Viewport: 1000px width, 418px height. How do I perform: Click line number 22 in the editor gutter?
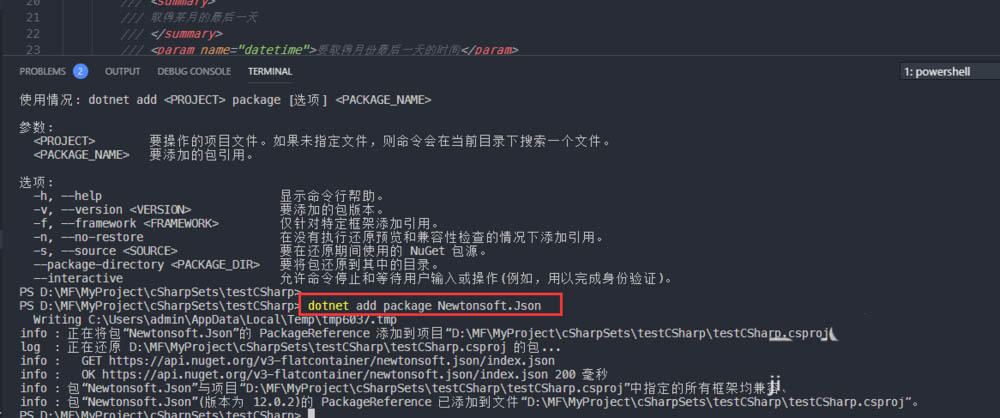[x=33, y=34]
